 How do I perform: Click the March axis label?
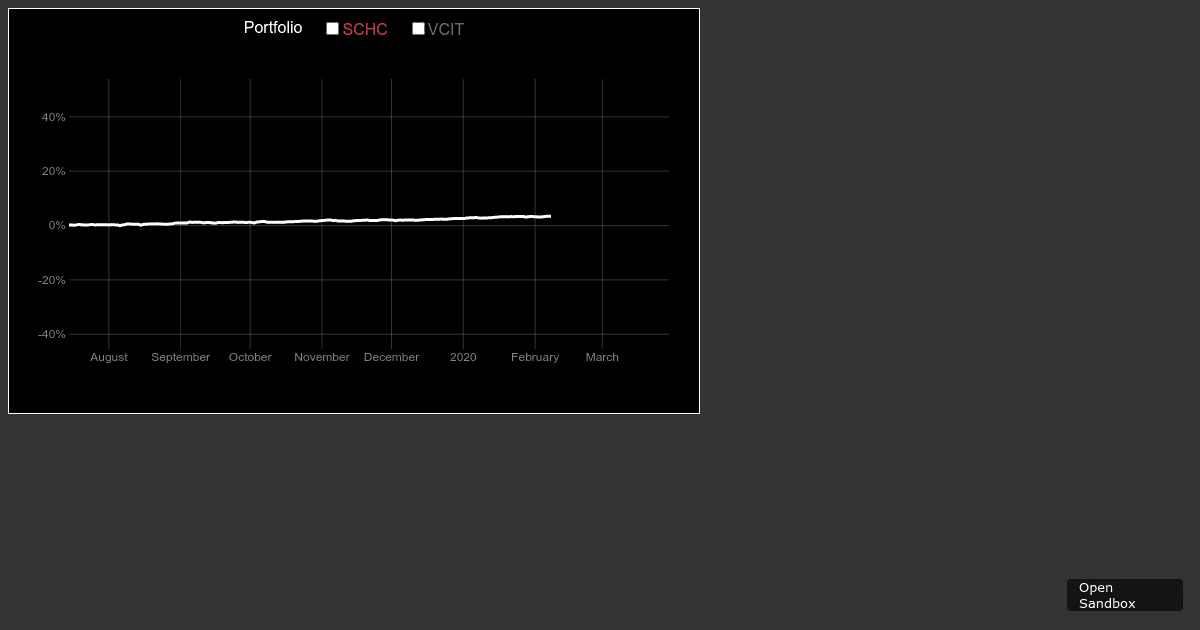(x=602, y=357)
